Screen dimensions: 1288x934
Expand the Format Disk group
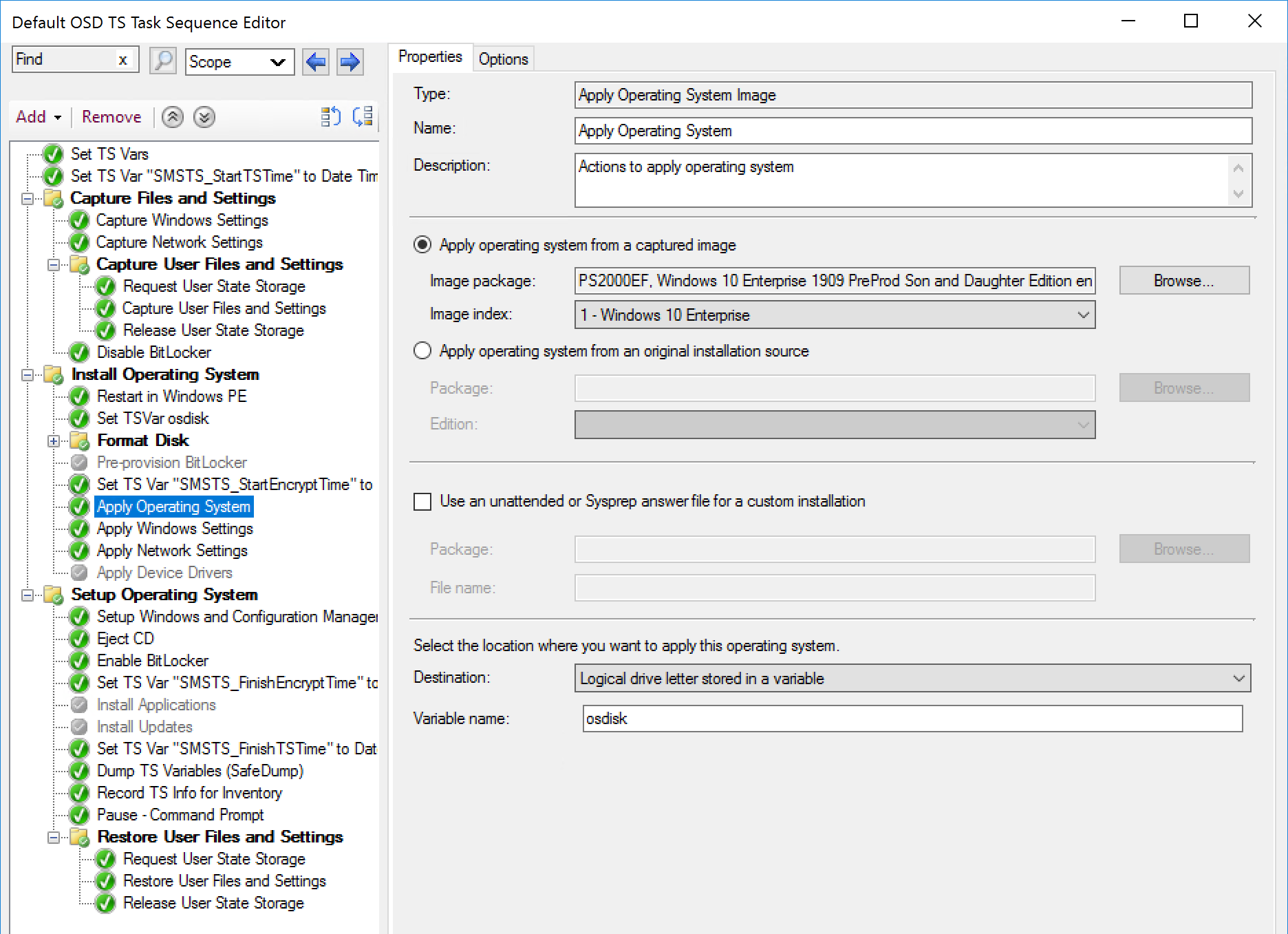[x=54, y=441]
